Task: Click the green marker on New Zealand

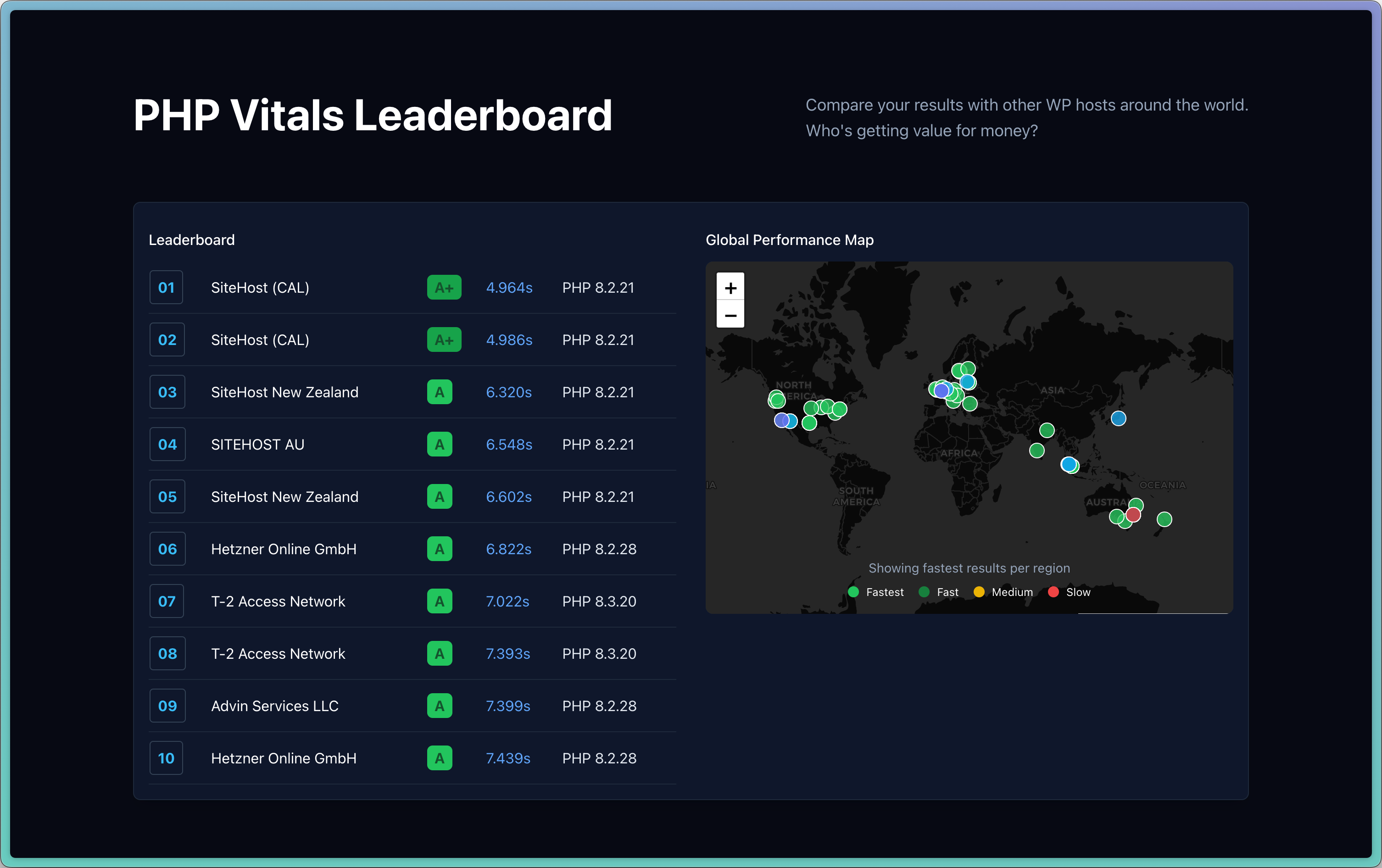Action: click(1164, 519)
